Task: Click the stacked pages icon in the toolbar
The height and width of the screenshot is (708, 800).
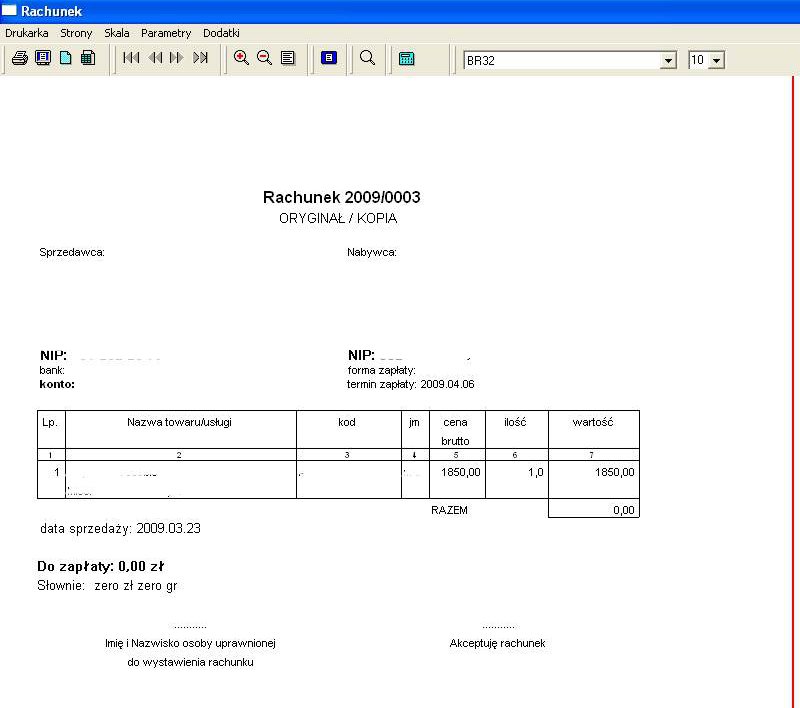Action: pyautogui.click(x=88, y=58)
